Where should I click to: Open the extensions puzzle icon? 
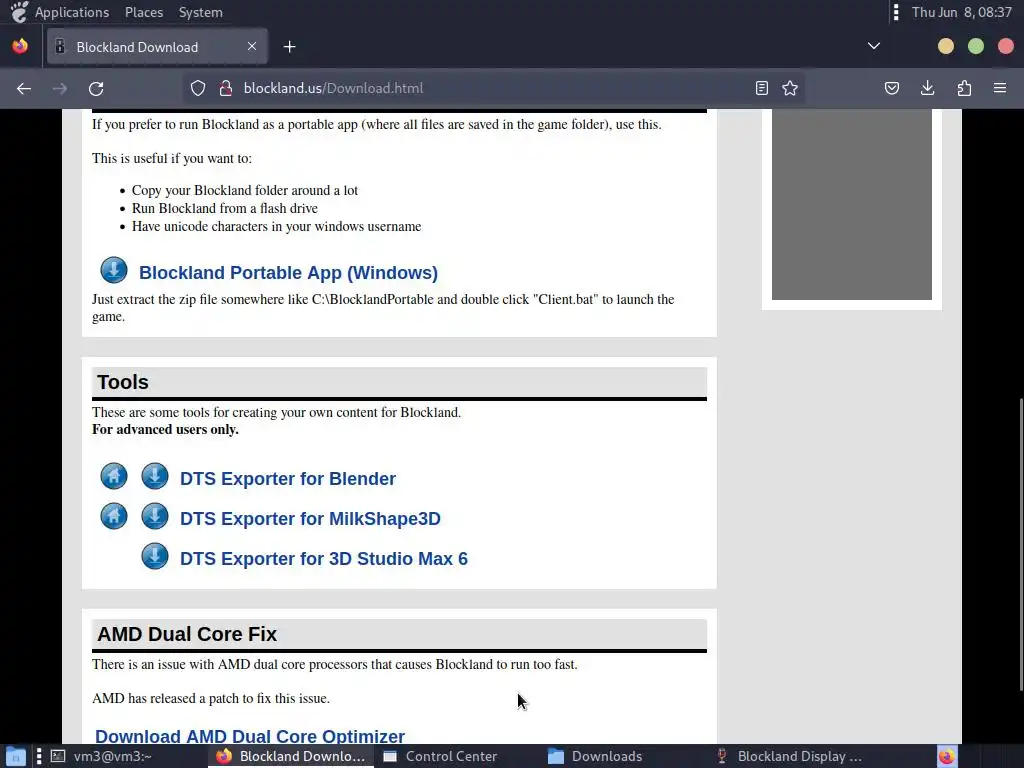pyautogui.click(x=964, y=88)
